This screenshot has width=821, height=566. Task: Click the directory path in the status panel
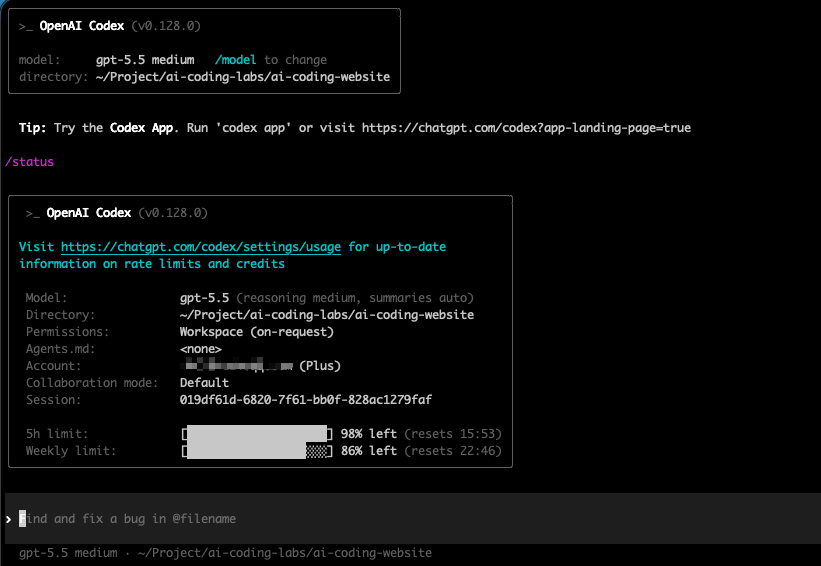pos(327,315)
